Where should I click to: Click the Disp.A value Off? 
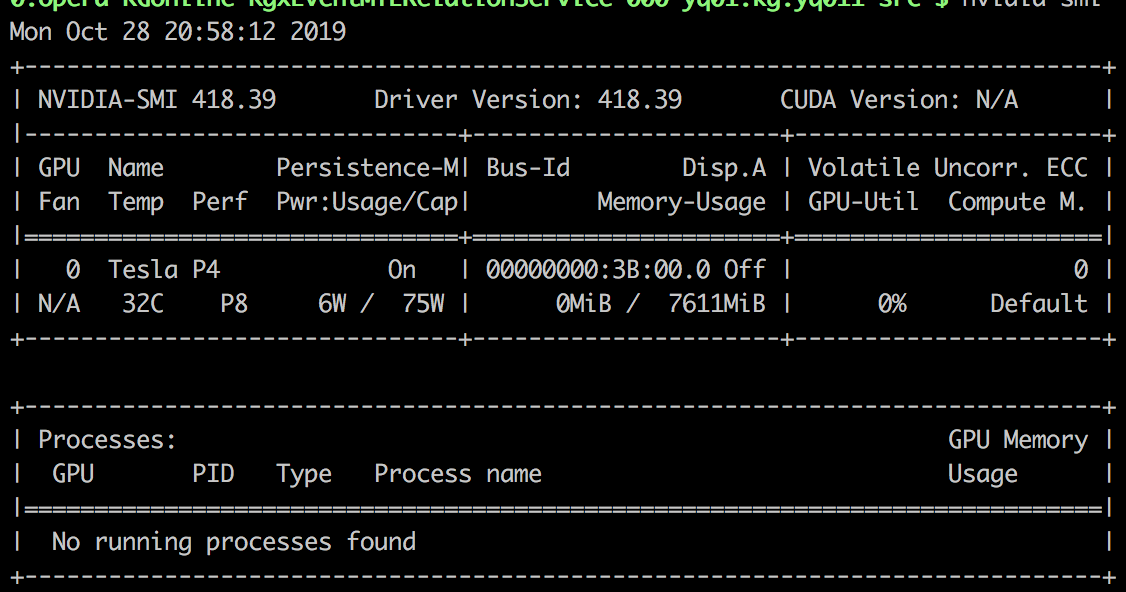745,269
